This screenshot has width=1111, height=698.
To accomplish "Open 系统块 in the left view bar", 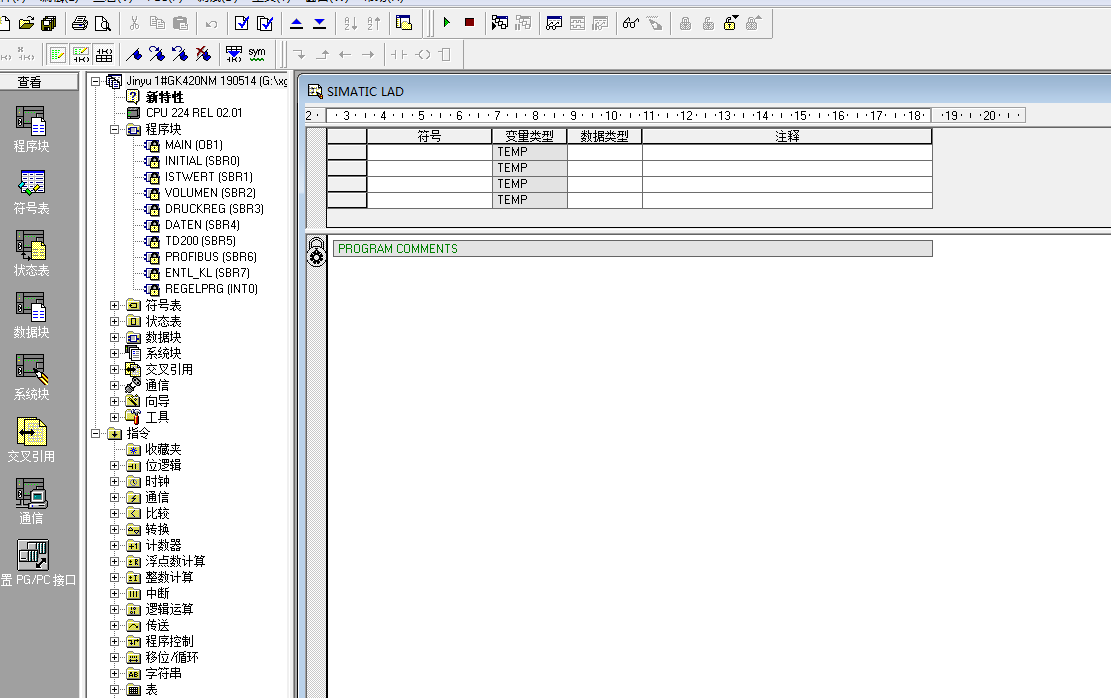I will 31,377.
